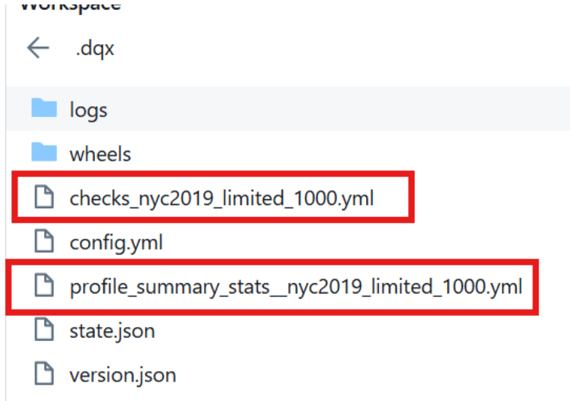The image size is (570, 401).
Task: Open checks_nyc2019_limited_1000.yml file
Action: pyautogui.click(x=221, y=199)
